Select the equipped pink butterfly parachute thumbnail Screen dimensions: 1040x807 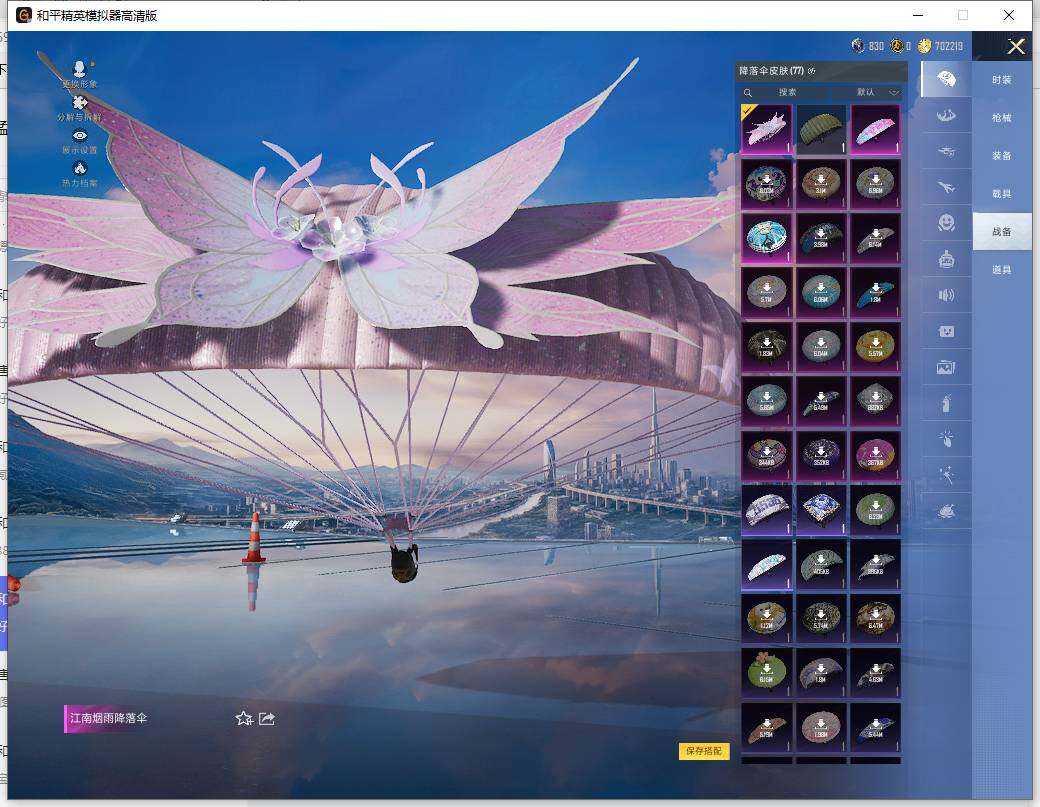(x=766, y=129)
